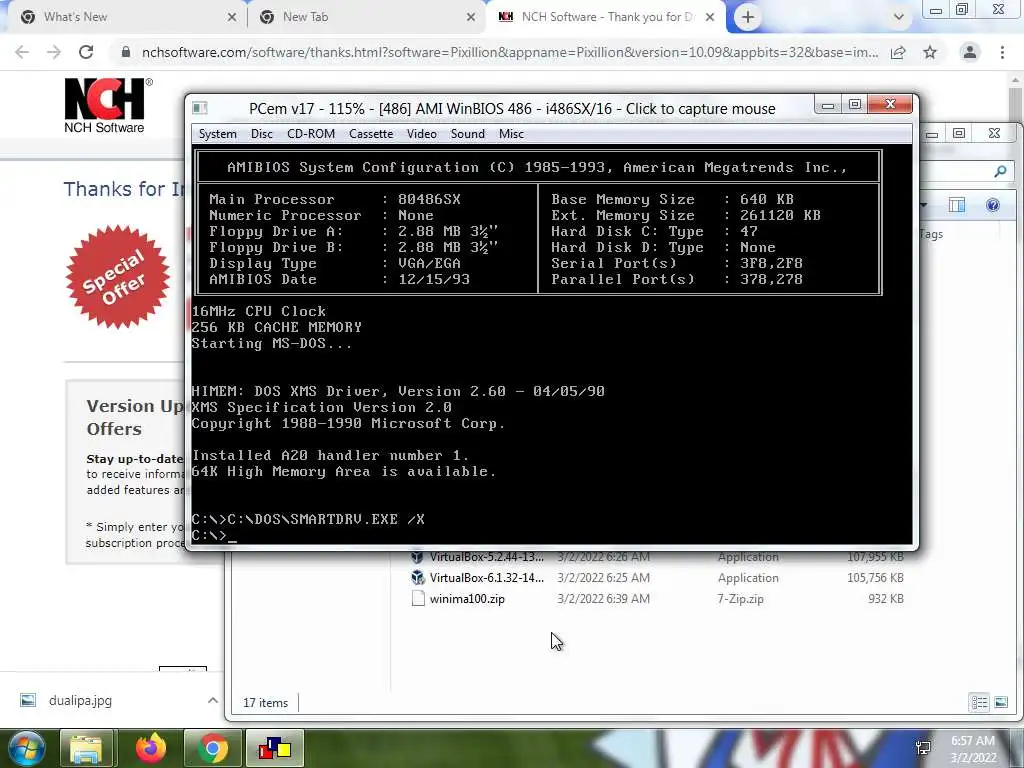This screenshot has height=768, width=1024.
Task: Click the VirtualBox-6.1.32 installer icon
Action: [x=418, y=578]
